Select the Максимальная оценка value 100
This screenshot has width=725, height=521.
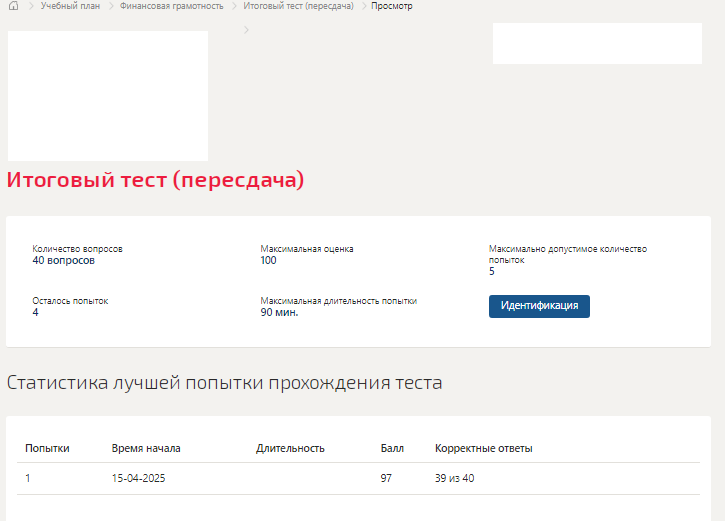268,260
